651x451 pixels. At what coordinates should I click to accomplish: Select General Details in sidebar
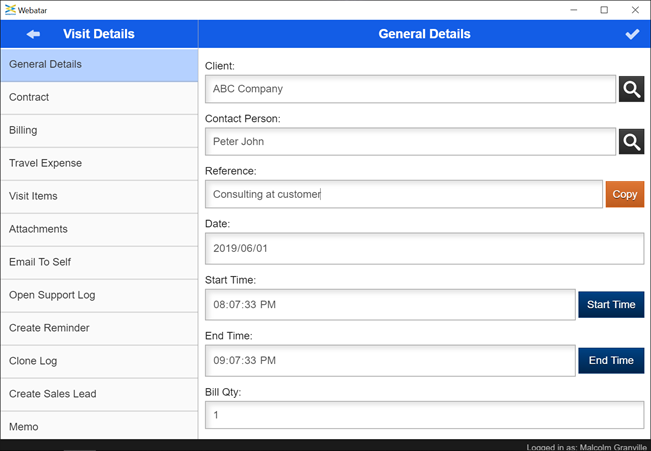tap(99, 65)
